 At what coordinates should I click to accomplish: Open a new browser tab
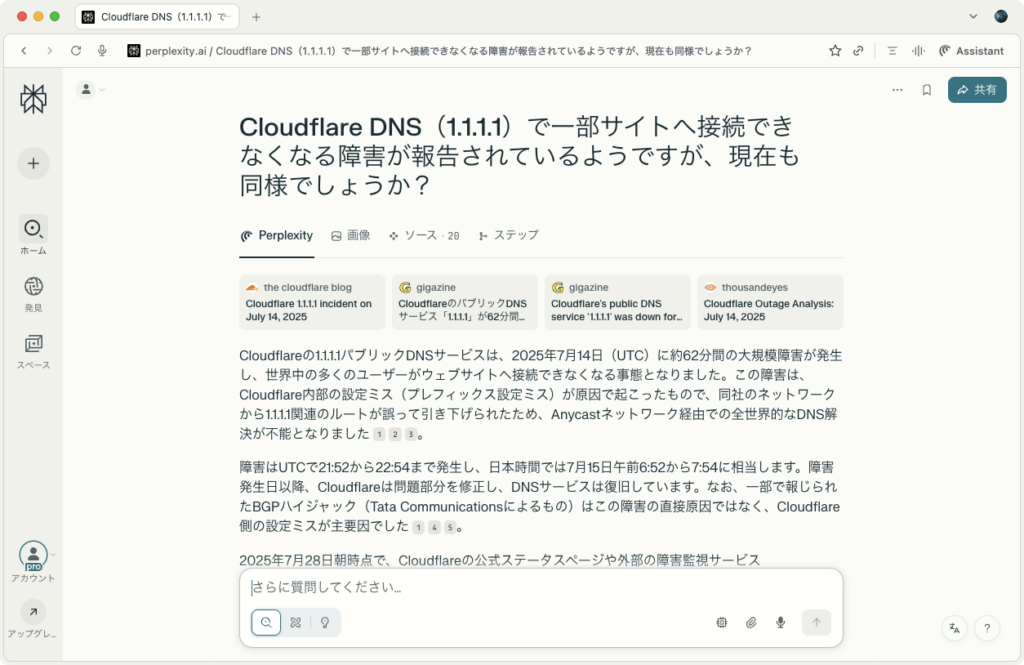click(x=256, y=17)
